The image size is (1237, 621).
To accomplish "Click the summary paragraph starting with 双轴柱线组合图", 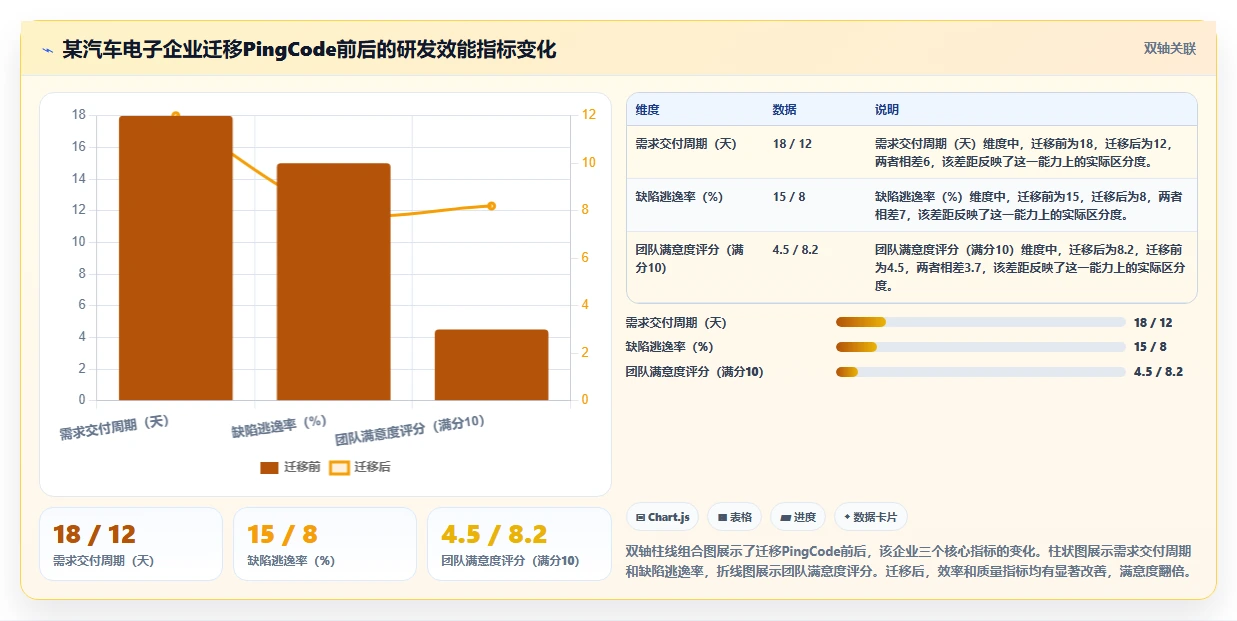I will 908,562.
